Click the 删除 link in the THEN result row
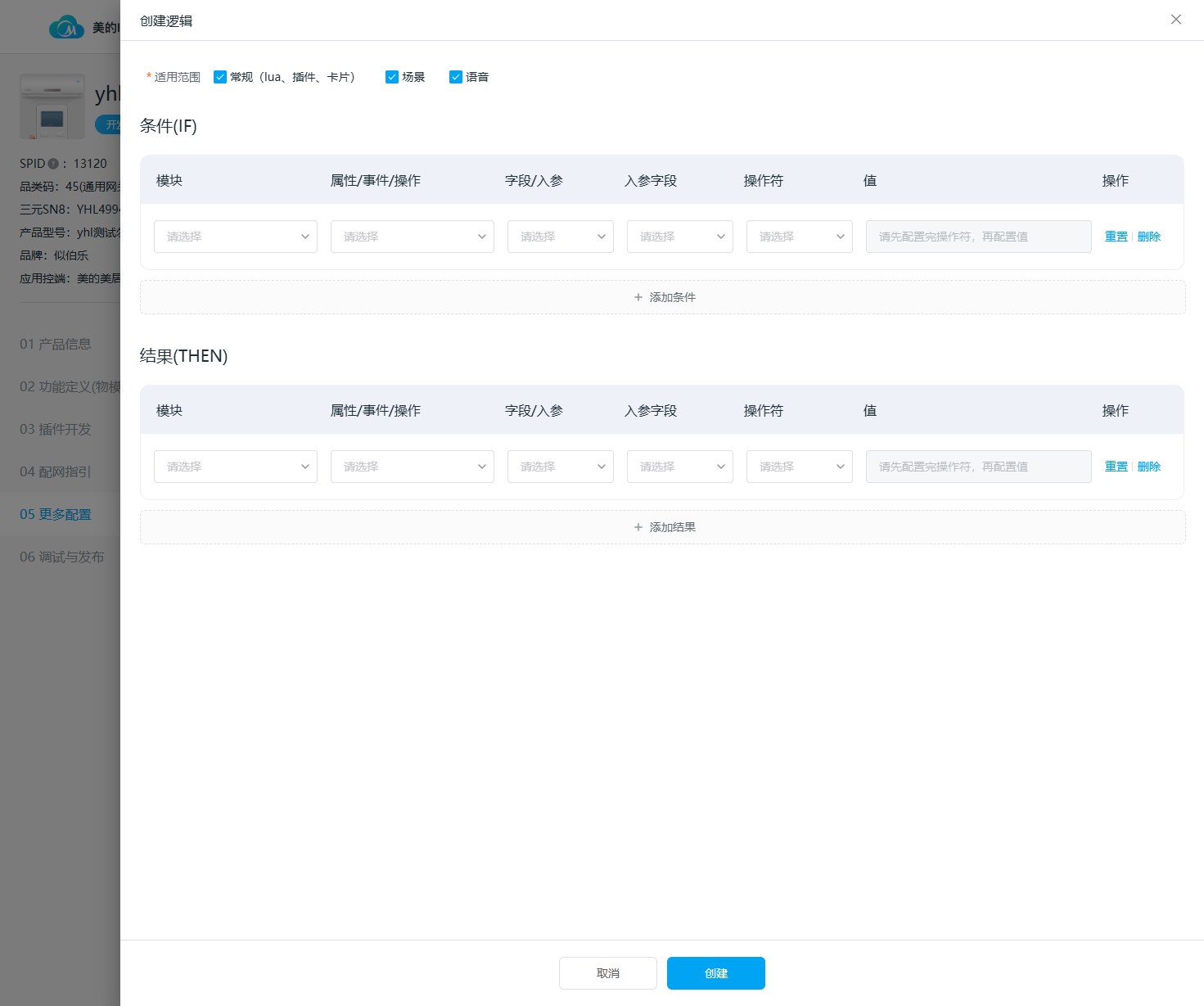This screenshot has height=1006, width=1204. coord(1149,467)
